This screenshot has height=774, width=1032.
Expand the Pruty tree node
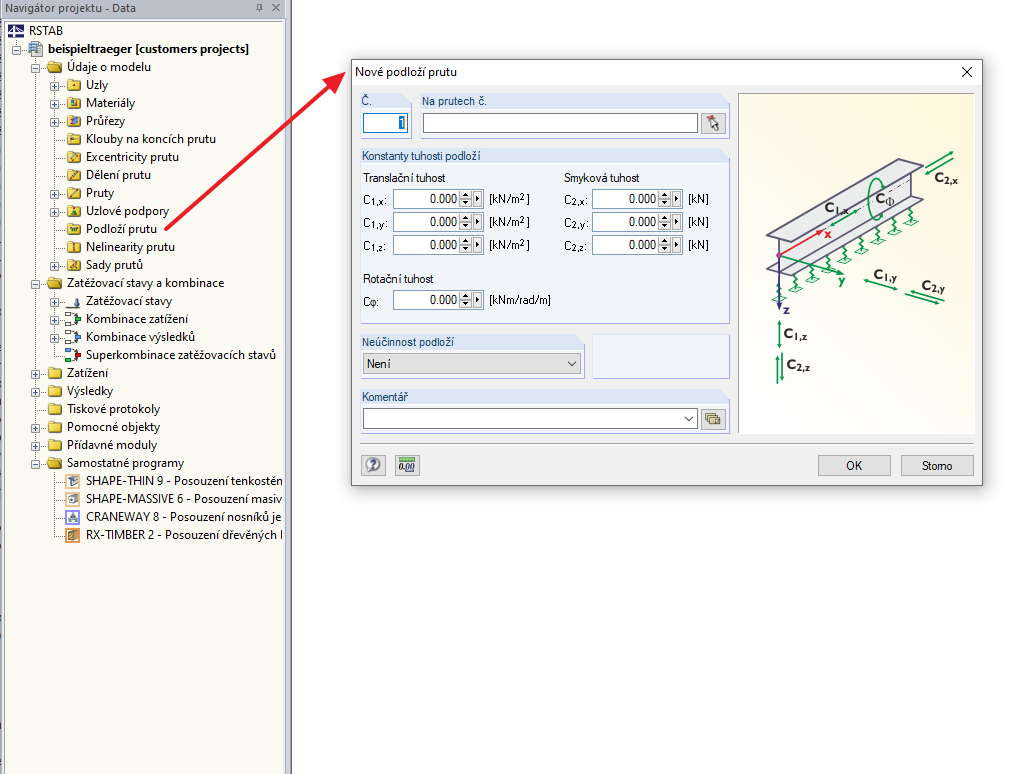[x=55, y=194]
